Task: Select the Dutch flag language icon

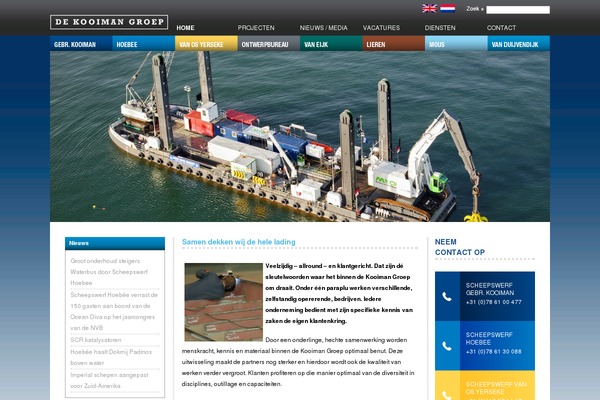Action: 447,9
